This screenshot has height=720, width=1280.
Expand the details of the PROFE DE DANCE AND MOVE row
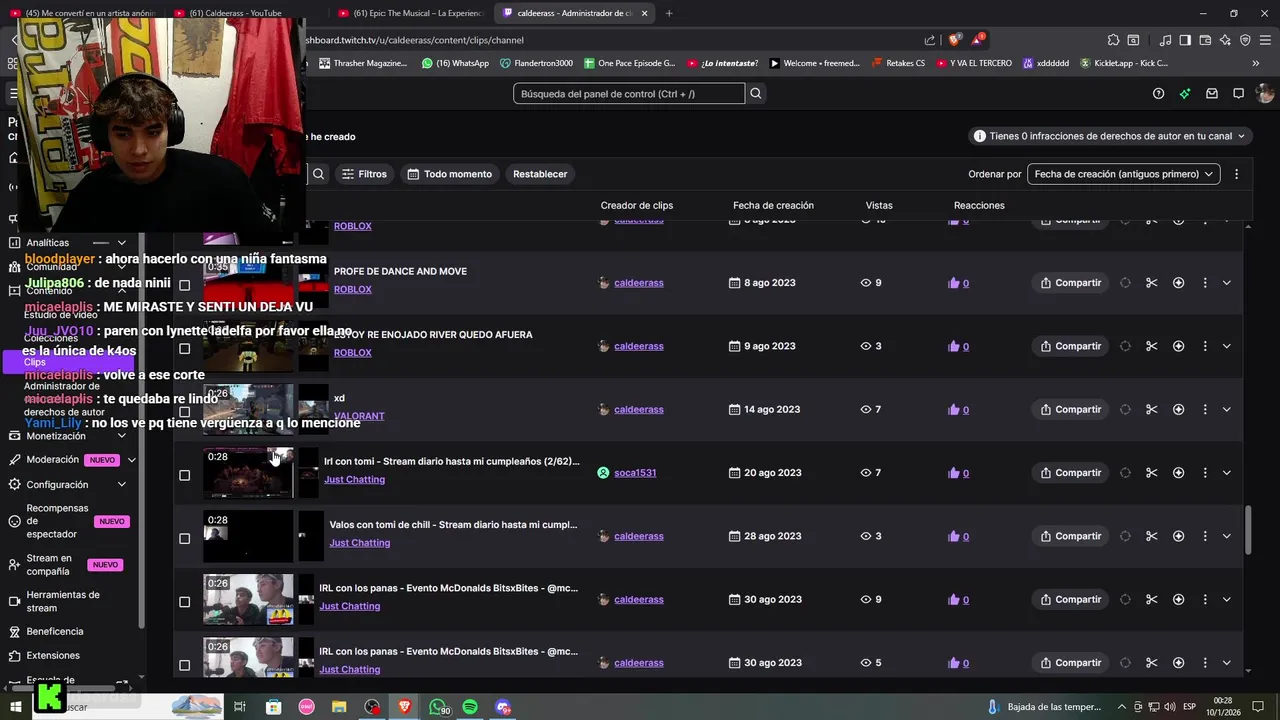pos(1227,283)
